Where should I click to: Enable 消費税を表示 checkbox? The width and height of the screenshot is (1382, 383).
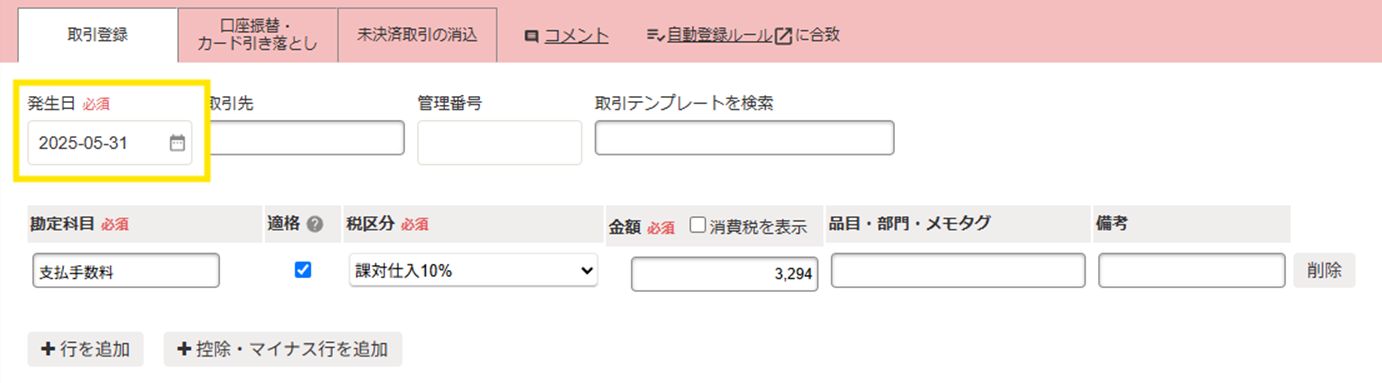[698, 225]
